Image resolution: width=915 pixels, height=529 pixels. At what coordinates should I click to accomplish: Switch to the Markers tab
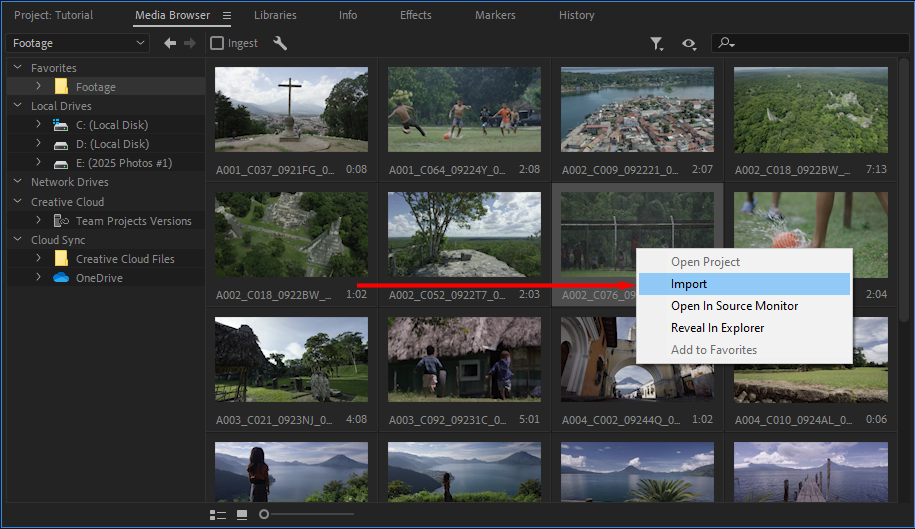click(x=495, y=15)
